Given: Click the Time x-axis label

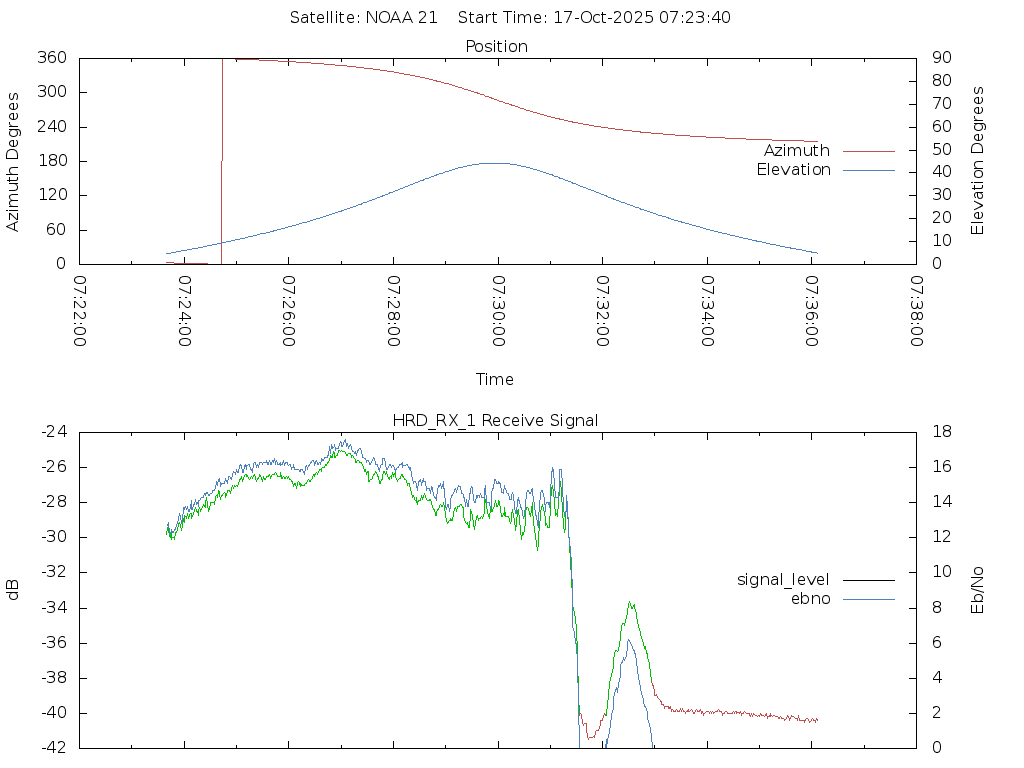Looking at the screenshot, I should (x=495, y=379).
